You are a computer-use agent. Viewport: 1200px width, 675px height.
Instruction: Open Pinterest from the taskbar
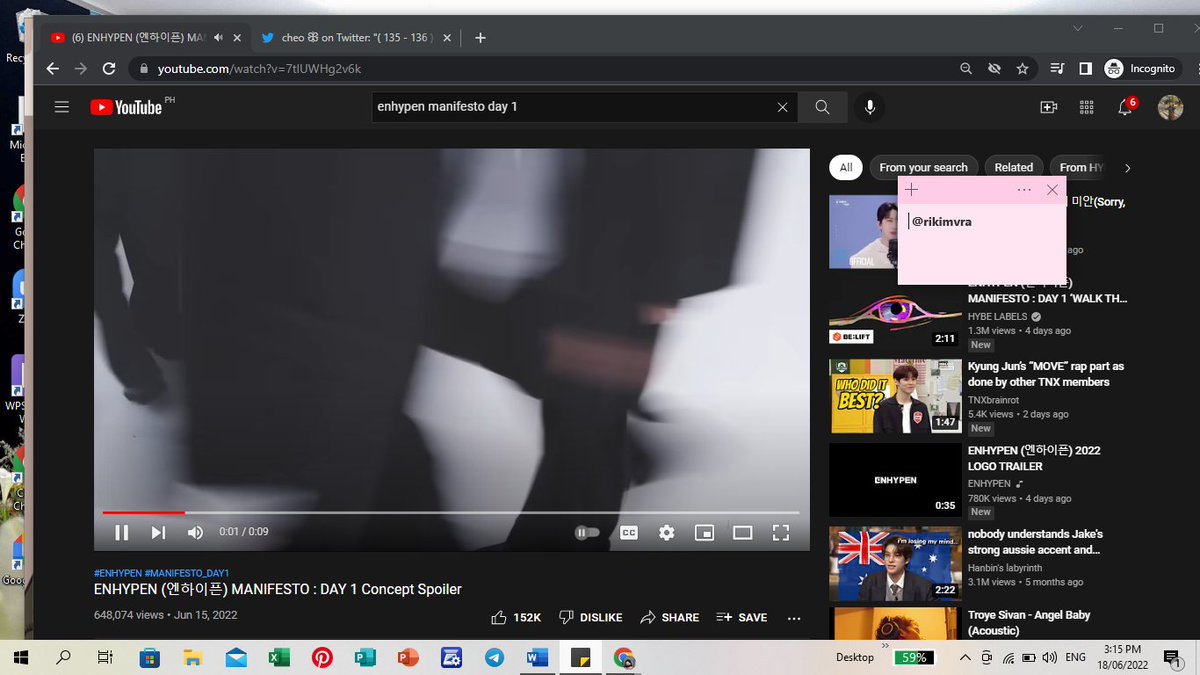point(322,658)
